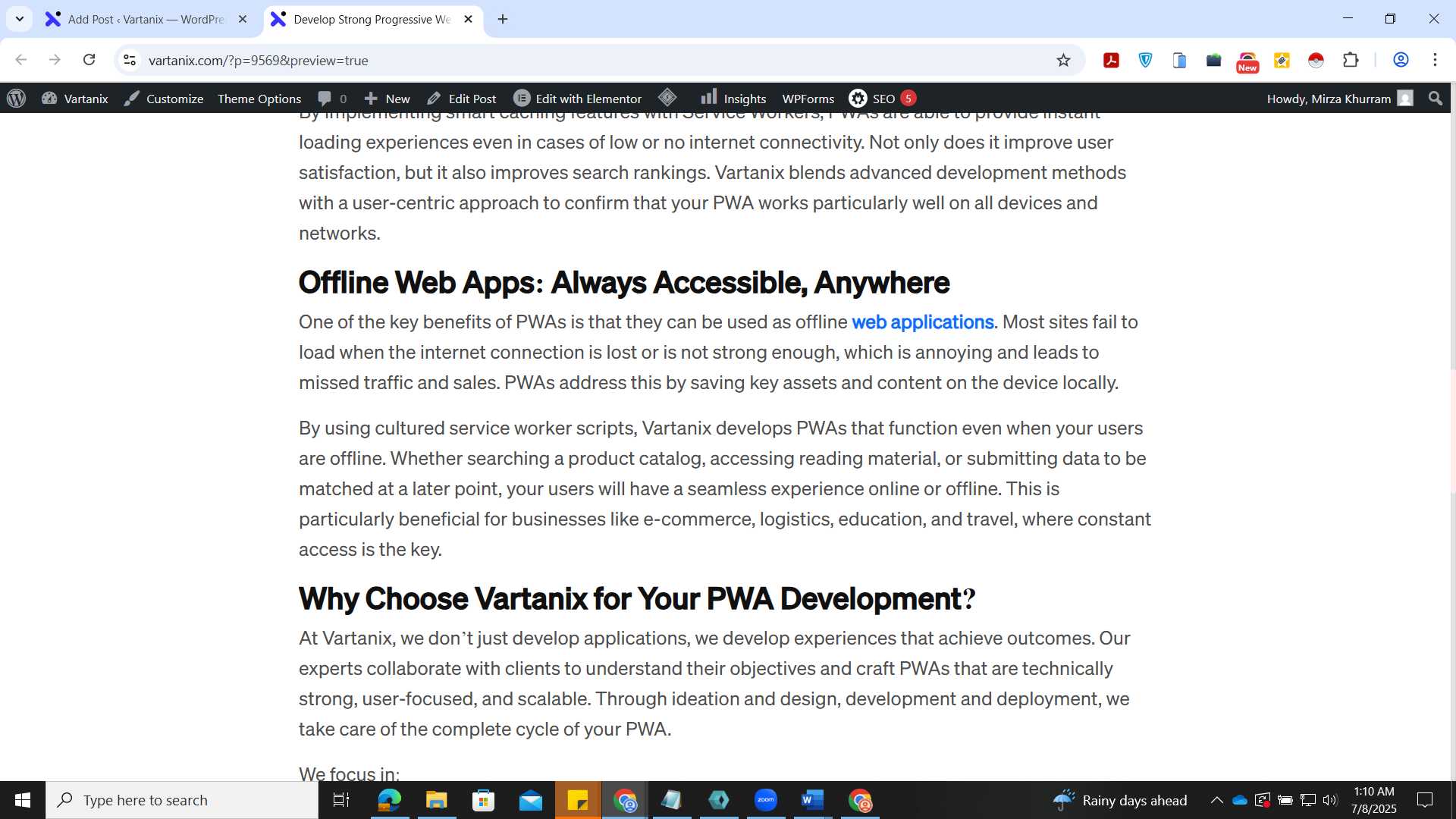Screen dimensions: 1456x819
Task: Follow the web applications link
Action: (x=922, y=322)
